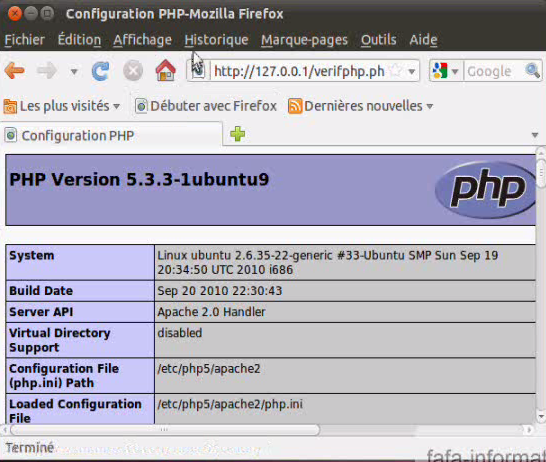
Task: Click the Build Date row label
Action: [x=41, y=291]
